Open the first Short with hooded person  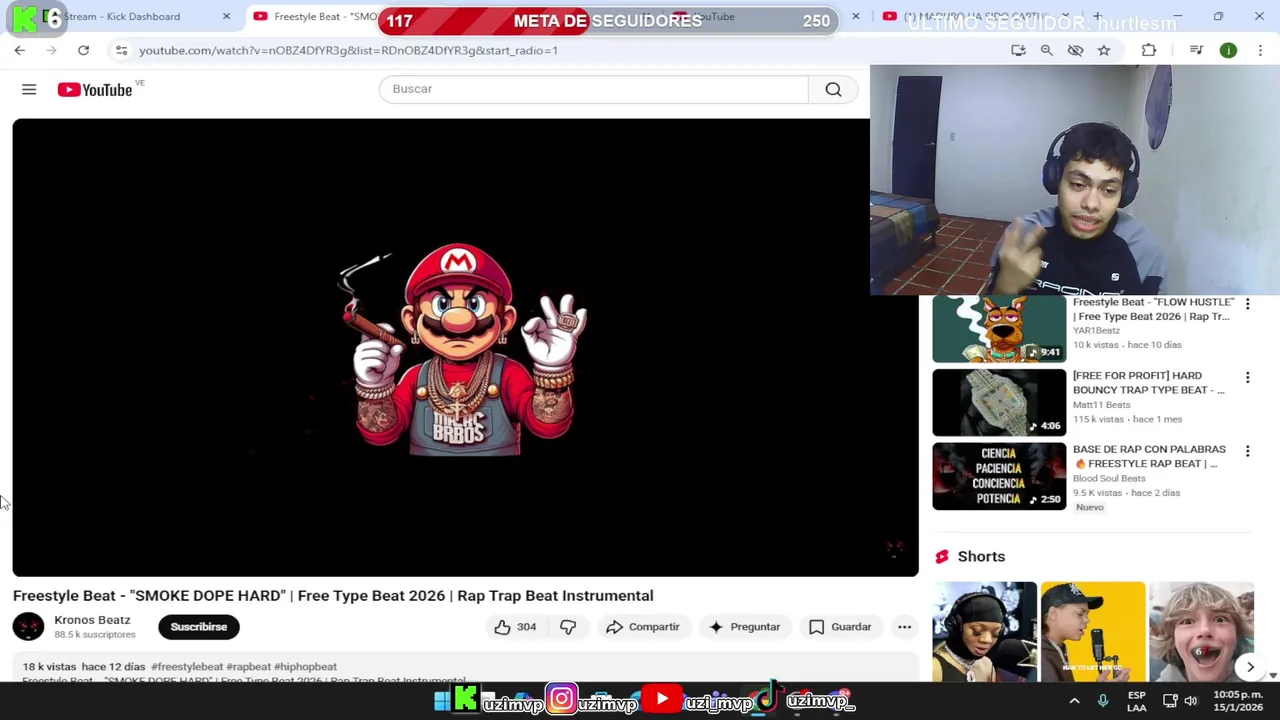point(985,631)
